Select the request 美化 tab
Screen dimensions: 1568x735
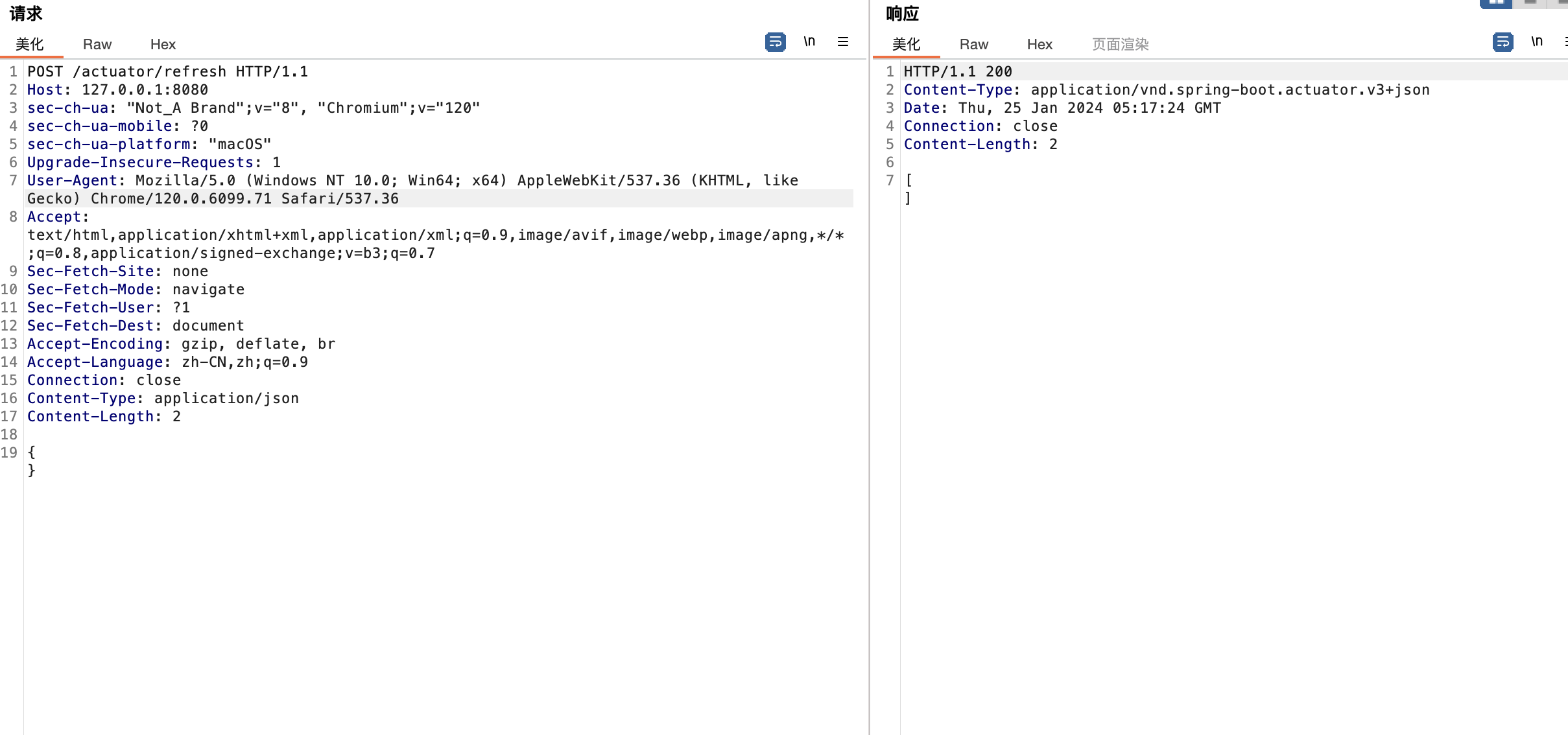(x=30, y=44)
